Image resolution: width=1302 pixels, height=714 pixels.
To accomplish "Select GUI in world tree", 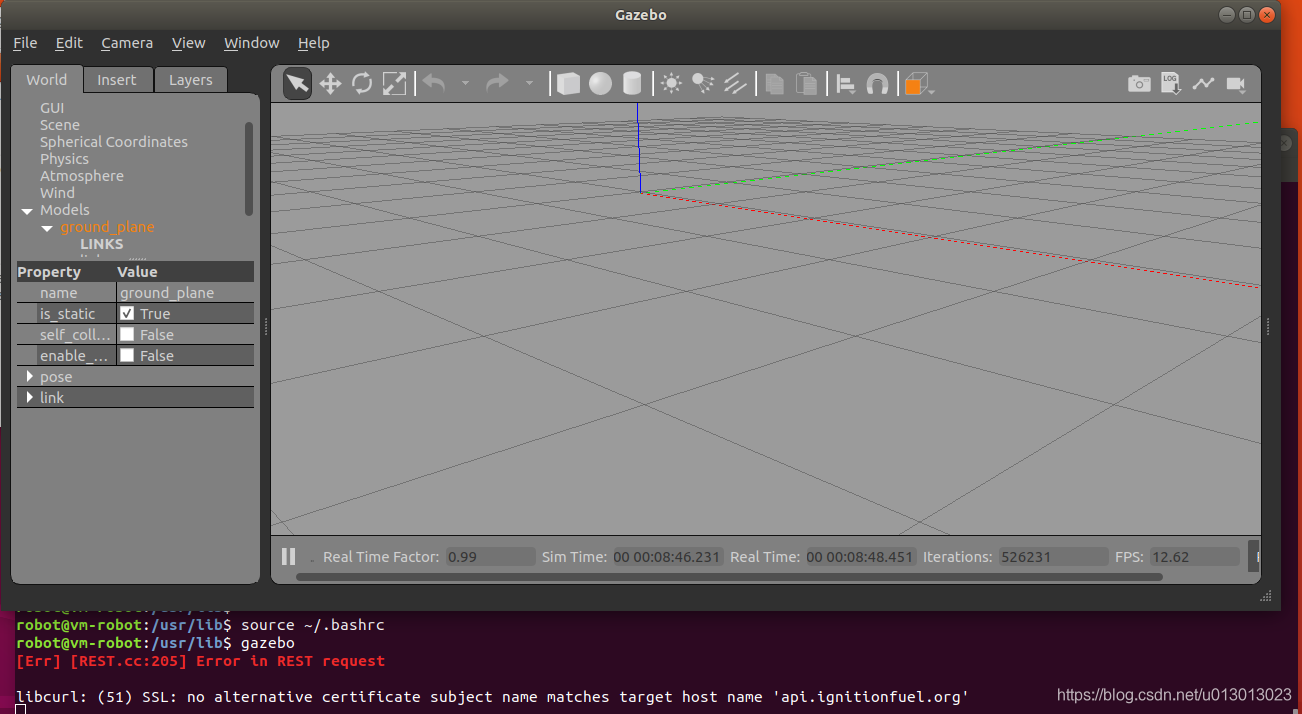I will pyautogui.click(x=52, y=108).
